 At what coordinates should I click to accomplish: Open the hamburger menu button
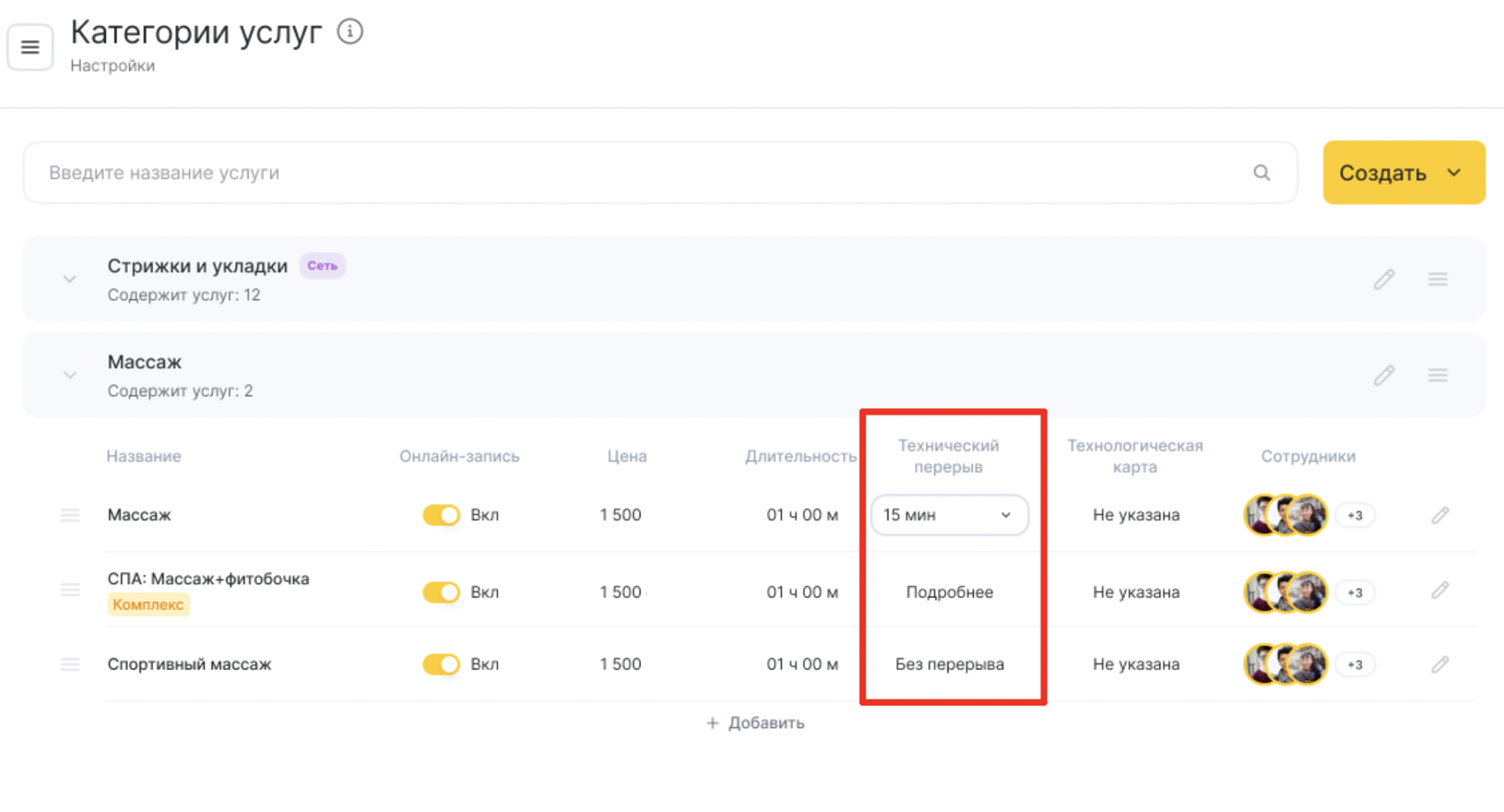point(30,47)
